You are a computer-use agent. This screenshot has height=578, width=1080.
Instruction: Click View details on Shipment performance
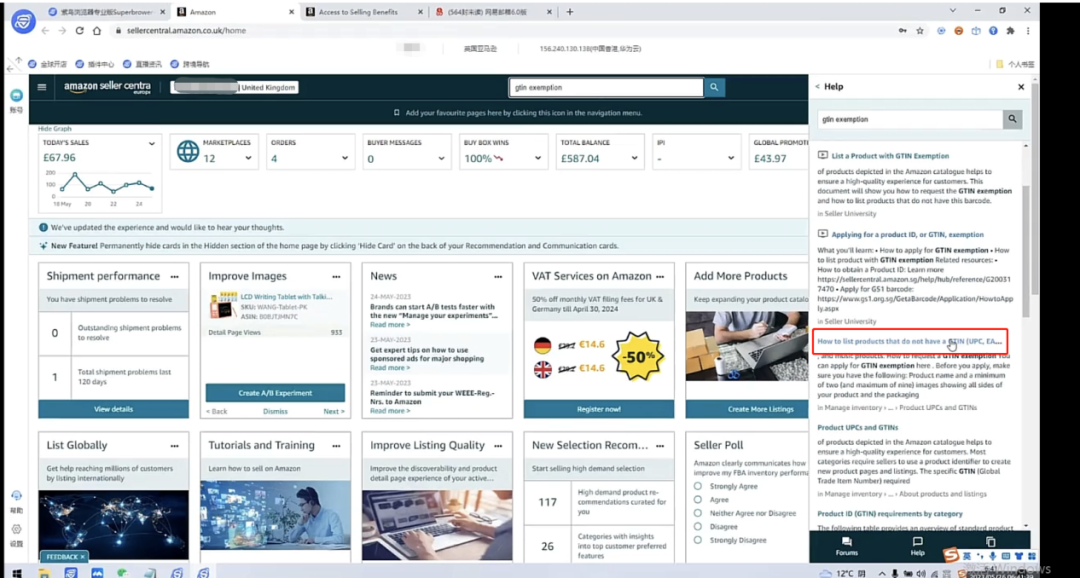(114, 409)
